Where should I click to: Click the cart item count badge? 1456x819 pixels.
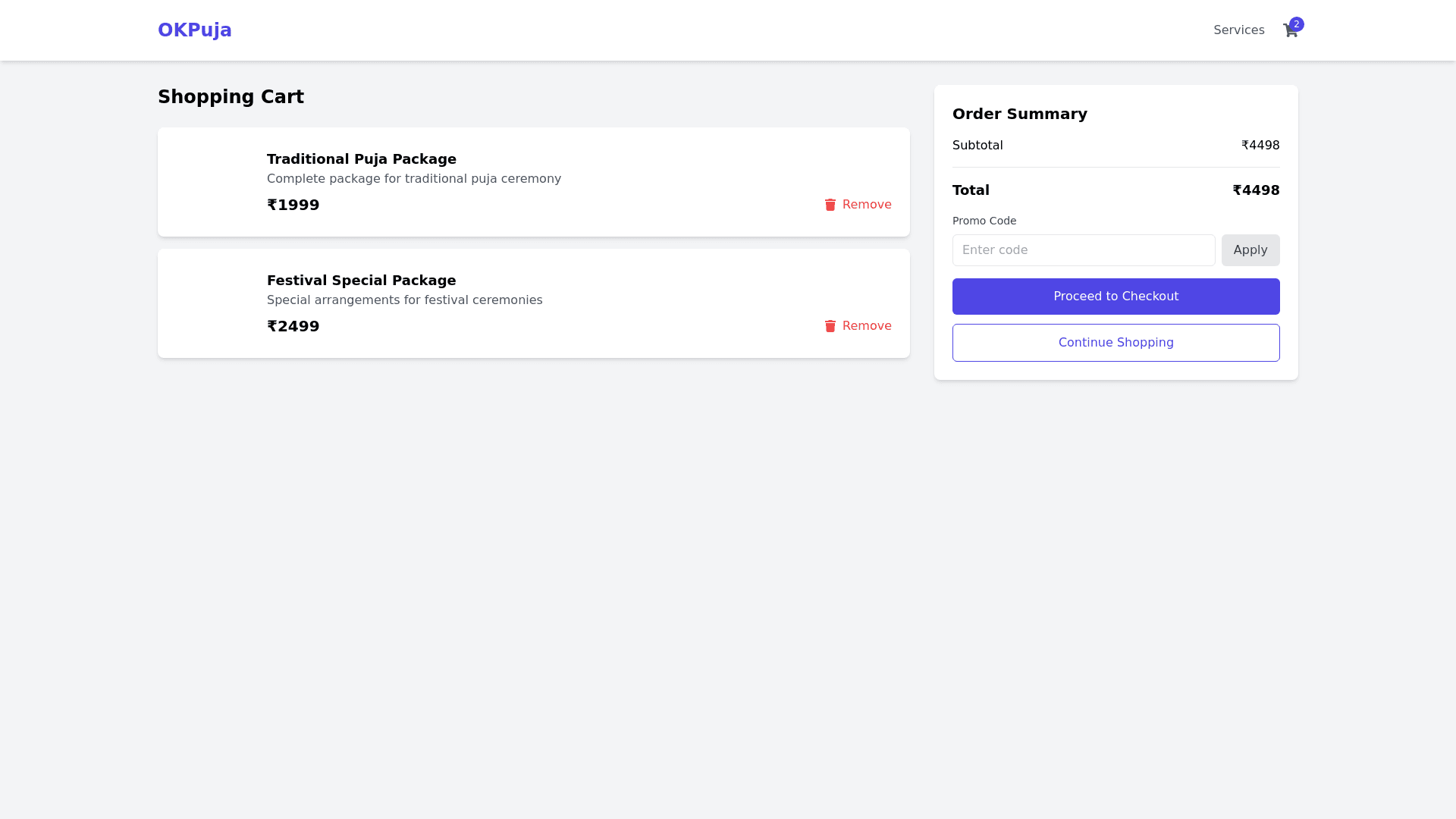click(x=1297, y=24)
